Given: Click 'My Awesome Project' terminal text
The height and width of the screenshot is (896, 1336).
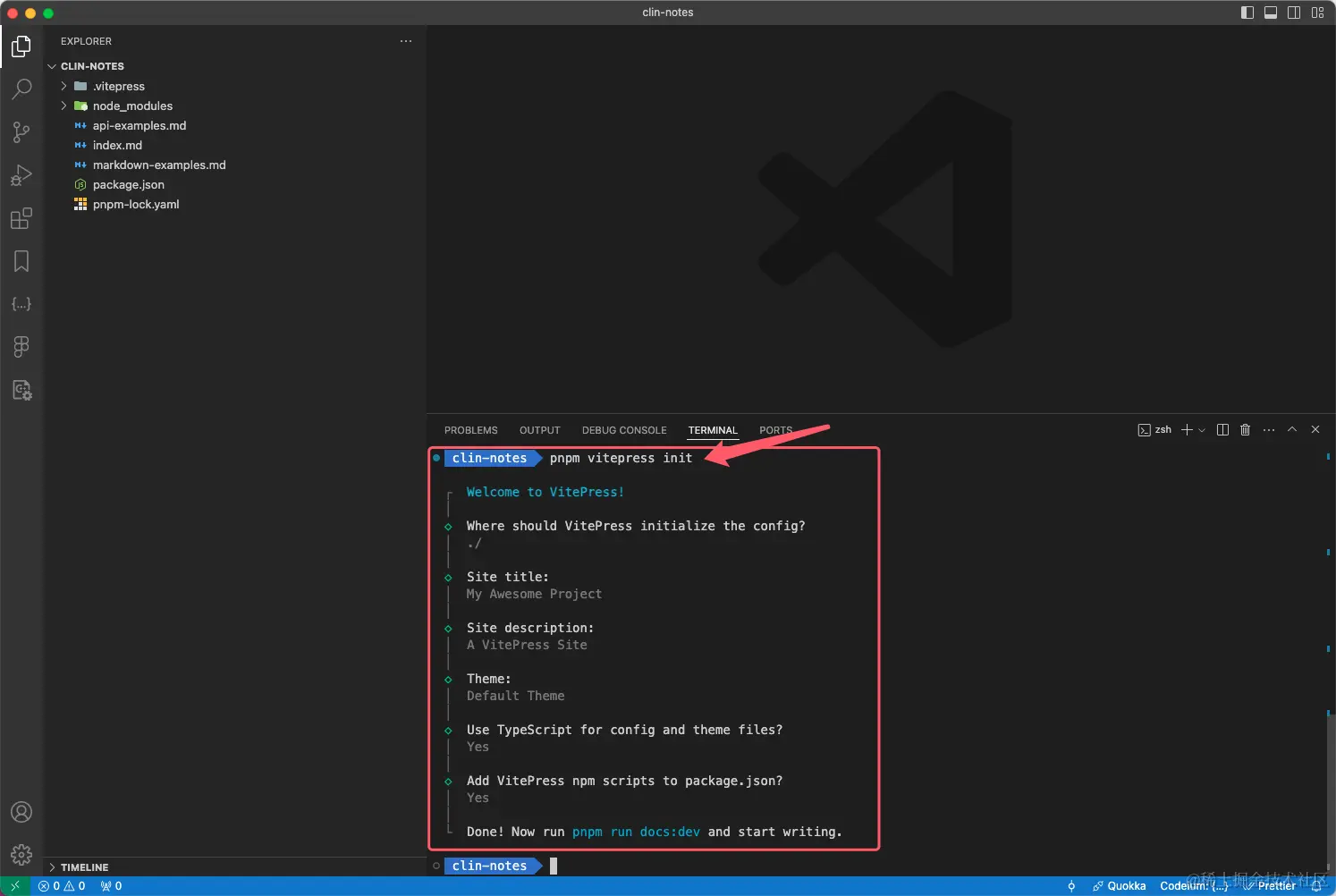Looking at the screenshot, I should point(534,594).
